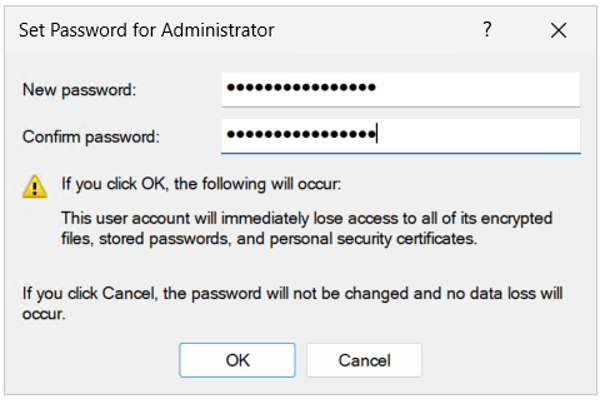Close the Set Password dialog with X
The height and width of the screenshot is (400, 607).
point(558,30)
